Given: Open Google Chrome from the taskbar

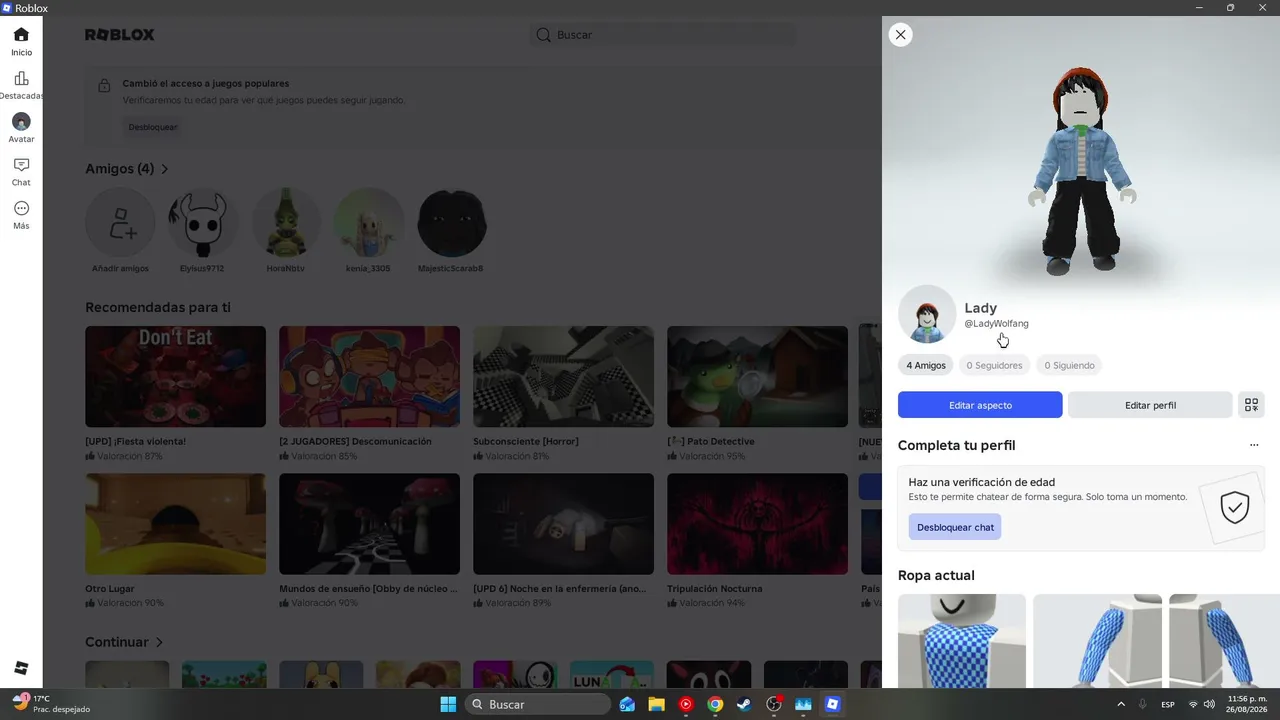Looking at the screenshot, I should pyautogui.click(x=715, y=704).
